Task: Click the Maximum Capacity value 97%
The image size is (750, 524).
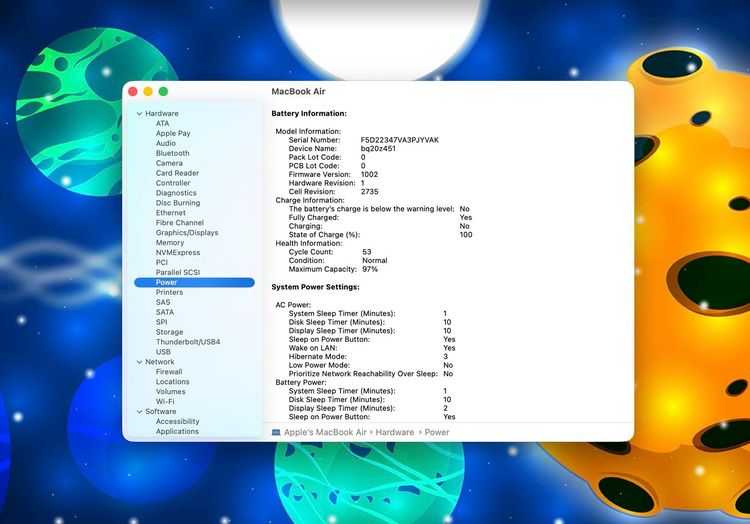Action: tap(370, 270)
